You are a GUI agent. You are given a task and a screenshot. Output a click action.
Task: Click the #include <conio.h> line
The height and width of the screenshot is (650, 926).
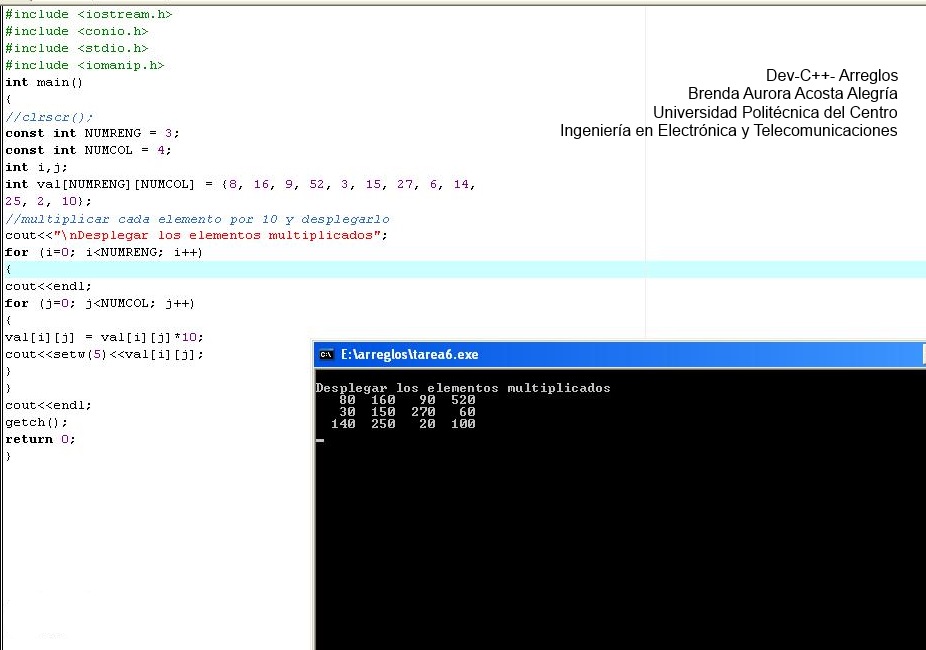click(75, 31)
